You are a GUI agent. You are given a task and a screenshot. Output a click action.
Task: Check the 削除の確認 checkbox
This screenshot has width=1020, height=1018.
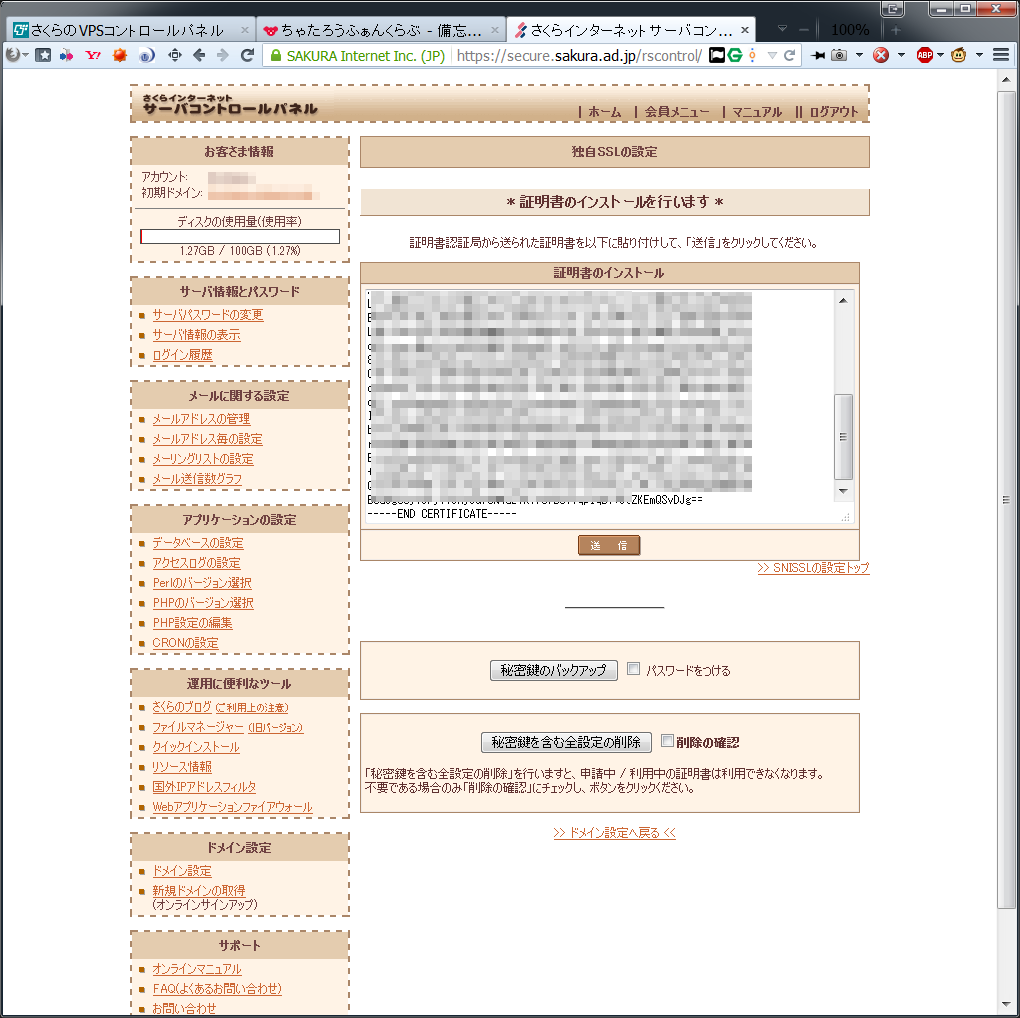tap(667, 740)
